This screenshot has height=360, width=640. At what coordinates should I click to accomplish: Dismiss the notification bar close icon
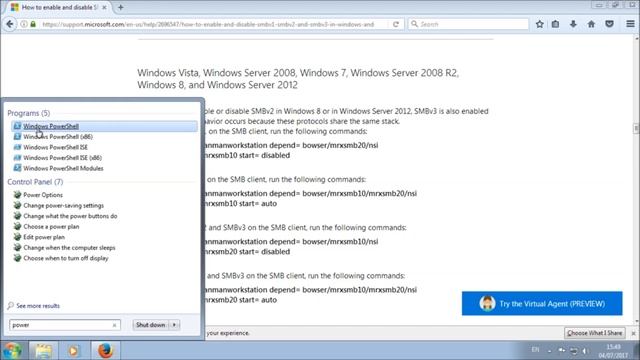click(633, 333)
